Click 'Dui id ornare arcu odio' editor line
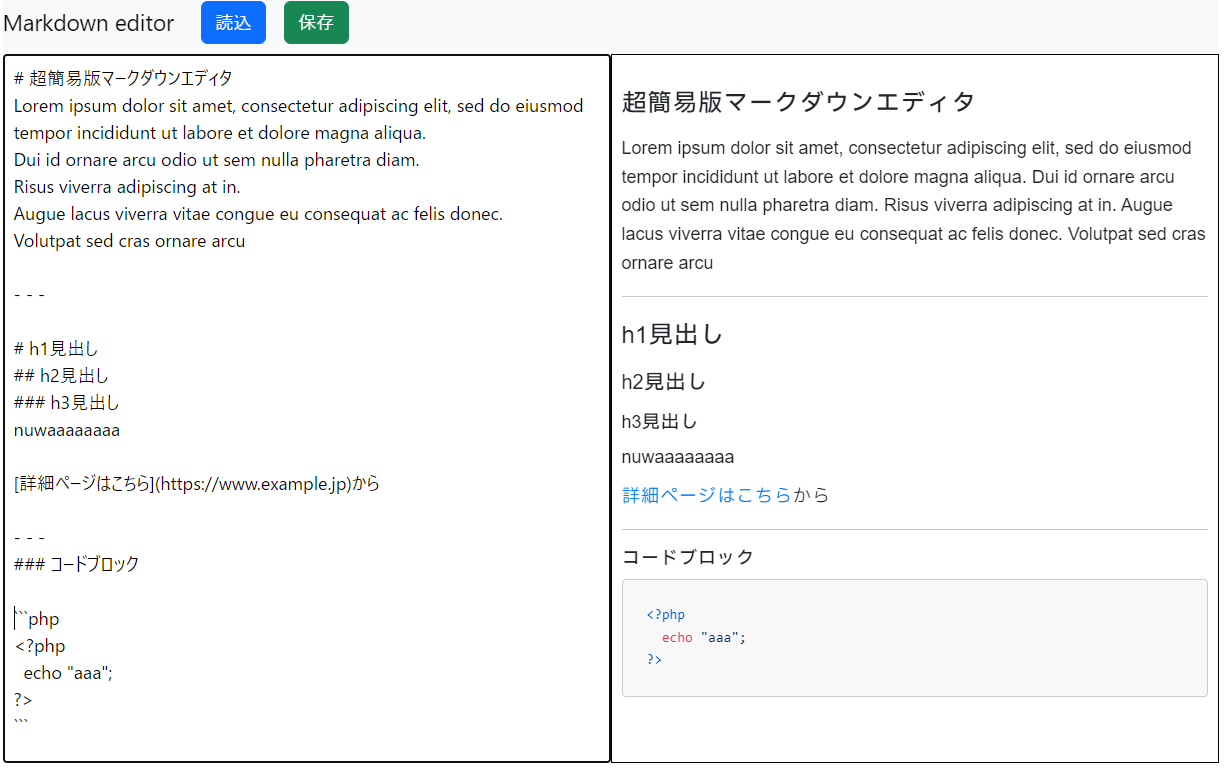This screenshot has height=772, width=1225. click(x=217, y=160)
